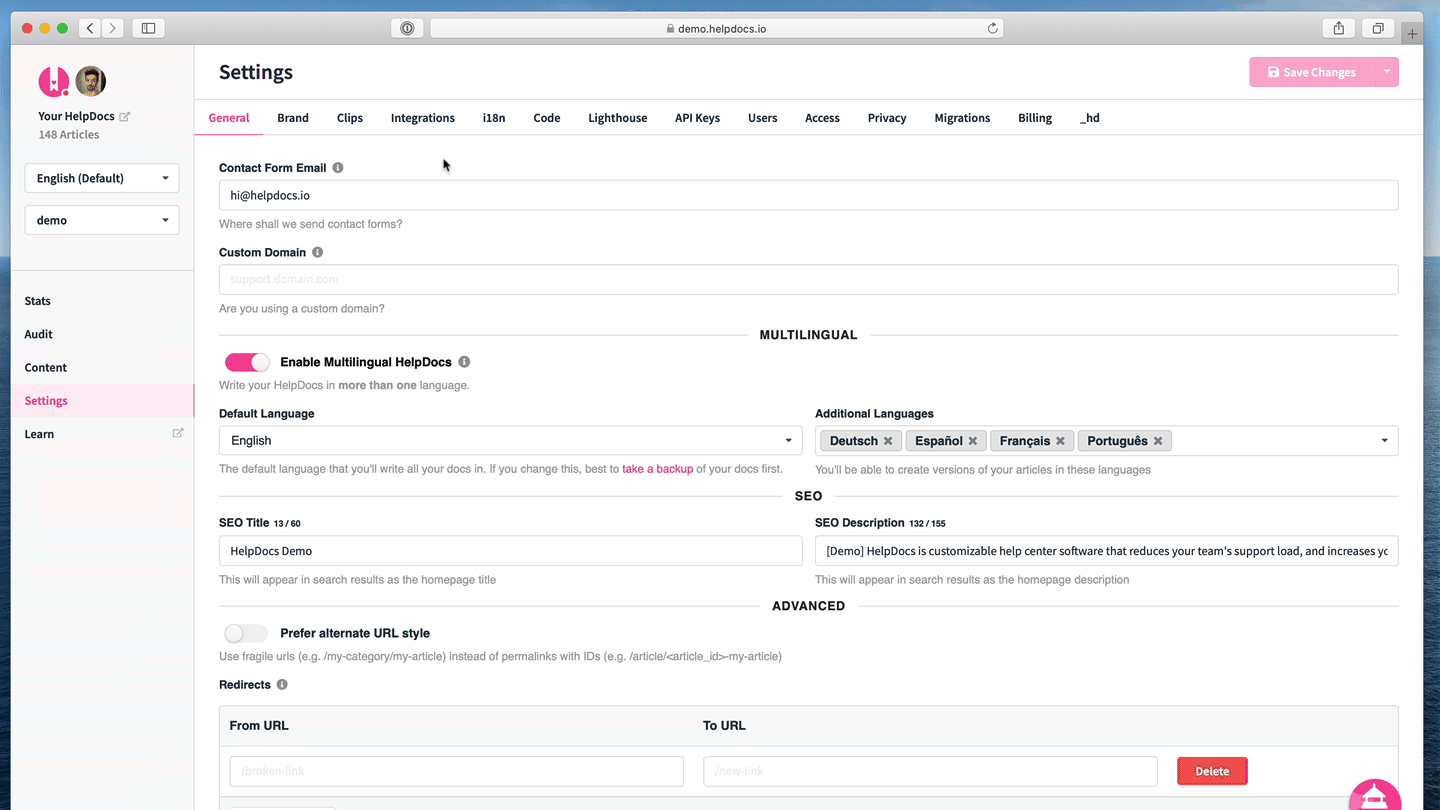Disable the Enable Multilingual HelpDocs switch
This screenshot has width=1440, height=810.
coord(247,362)
